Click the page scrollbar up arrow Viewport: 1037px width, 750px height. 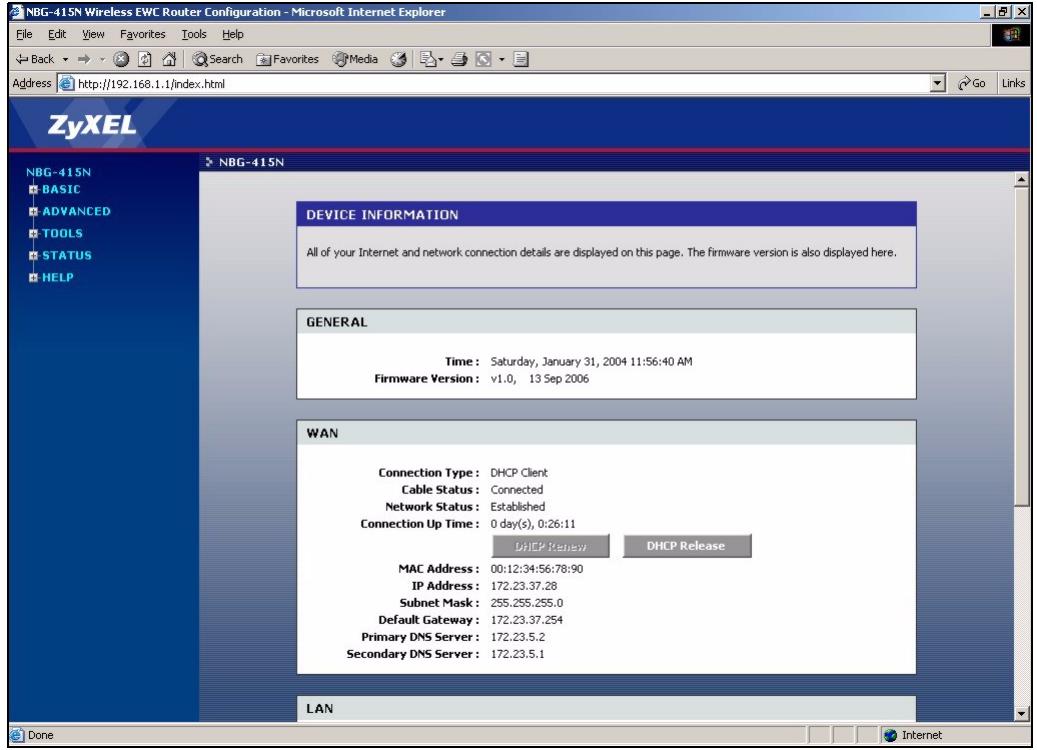tap(1021, 179)
